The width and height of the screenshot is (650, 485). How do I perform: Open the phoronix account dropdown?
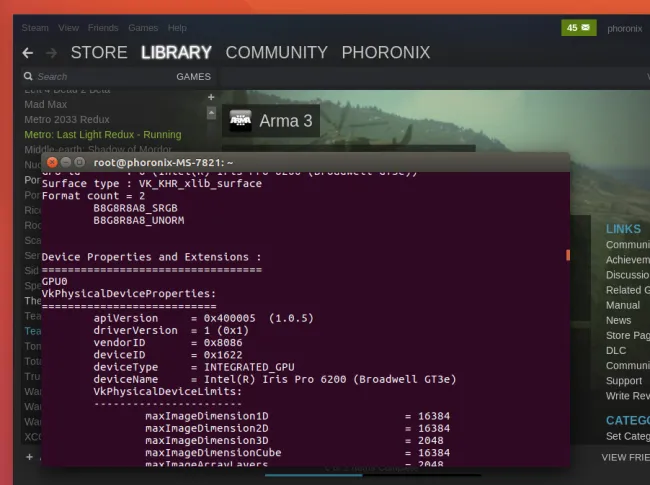click(626, 28)
